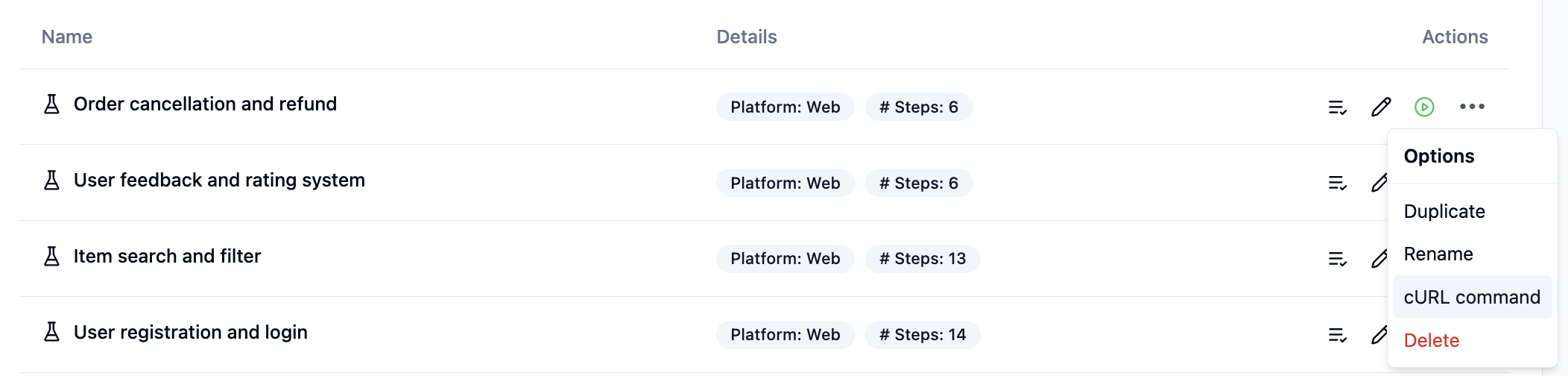Edit User registration and login test
The image size is (1568, 376).
click(1378, 336)
